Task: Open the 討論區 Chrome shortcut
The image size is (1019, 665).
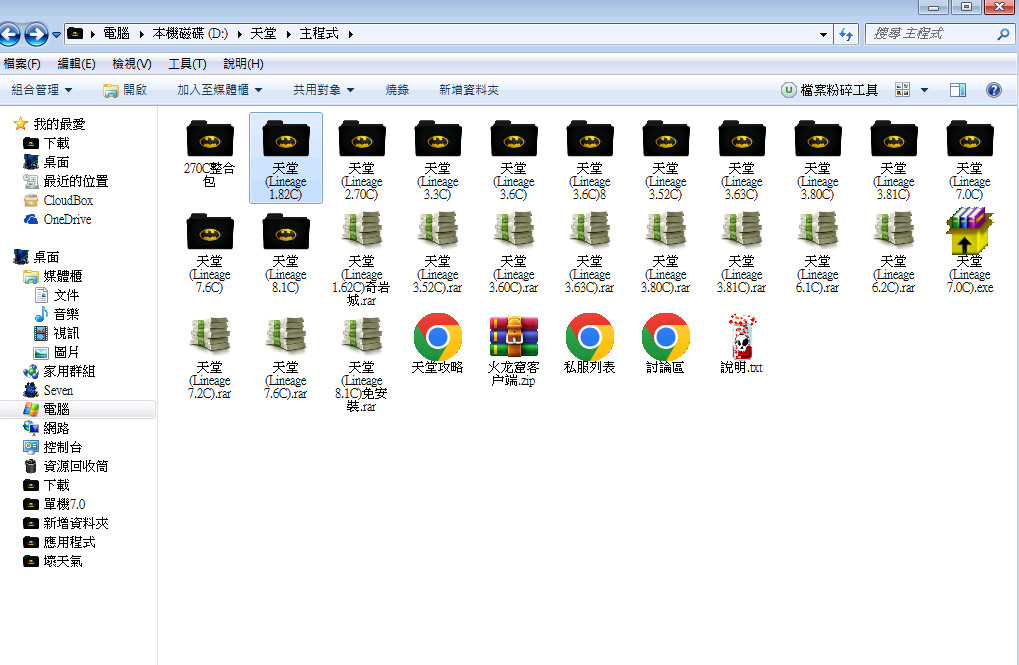Action: 665,345
